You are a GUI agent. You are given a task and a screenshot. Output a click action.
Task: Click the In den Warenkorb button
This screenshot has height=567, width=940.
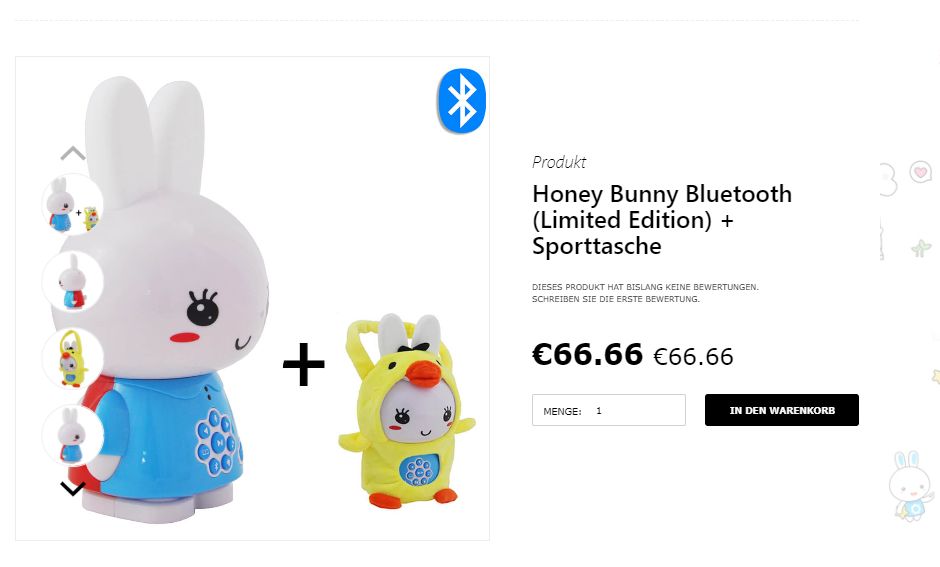(782, 410)
